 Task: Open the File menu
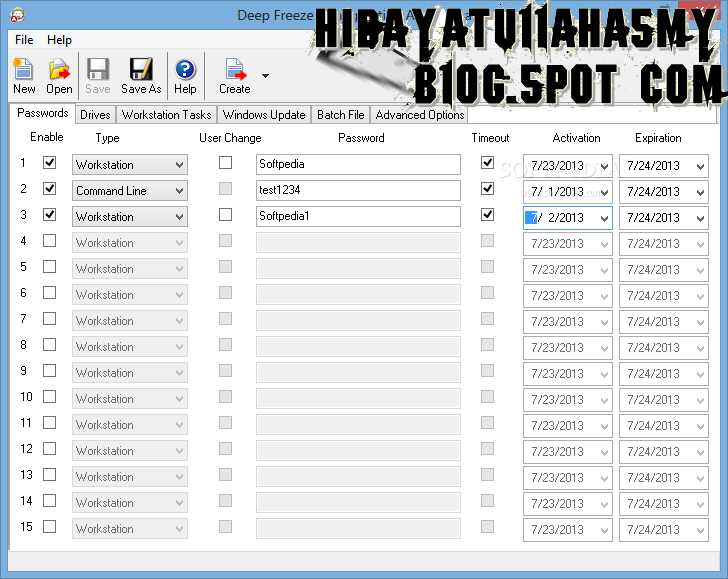24,40
